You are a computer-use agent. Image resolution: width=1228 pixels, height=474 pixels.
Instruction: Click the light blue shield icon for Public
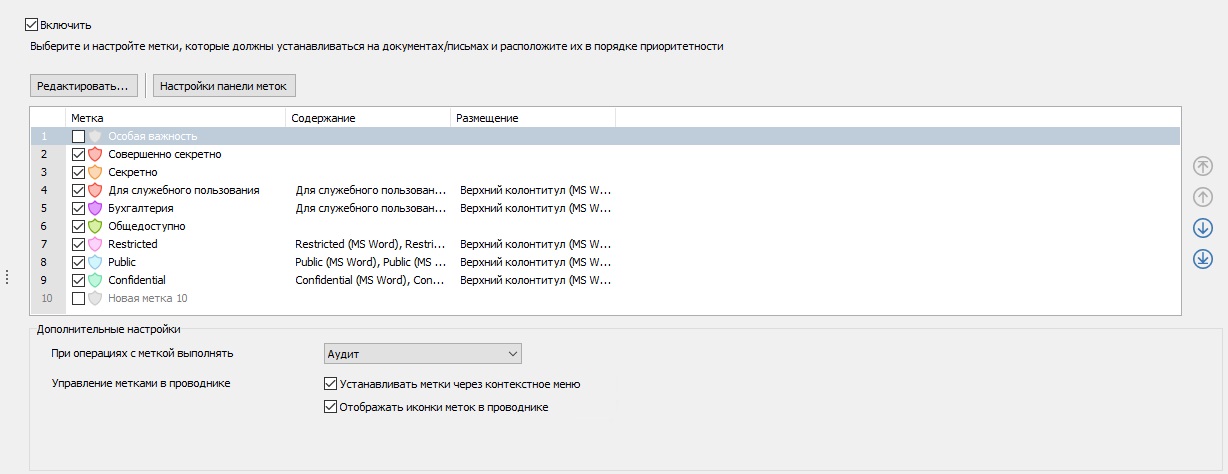coord(96,262)
